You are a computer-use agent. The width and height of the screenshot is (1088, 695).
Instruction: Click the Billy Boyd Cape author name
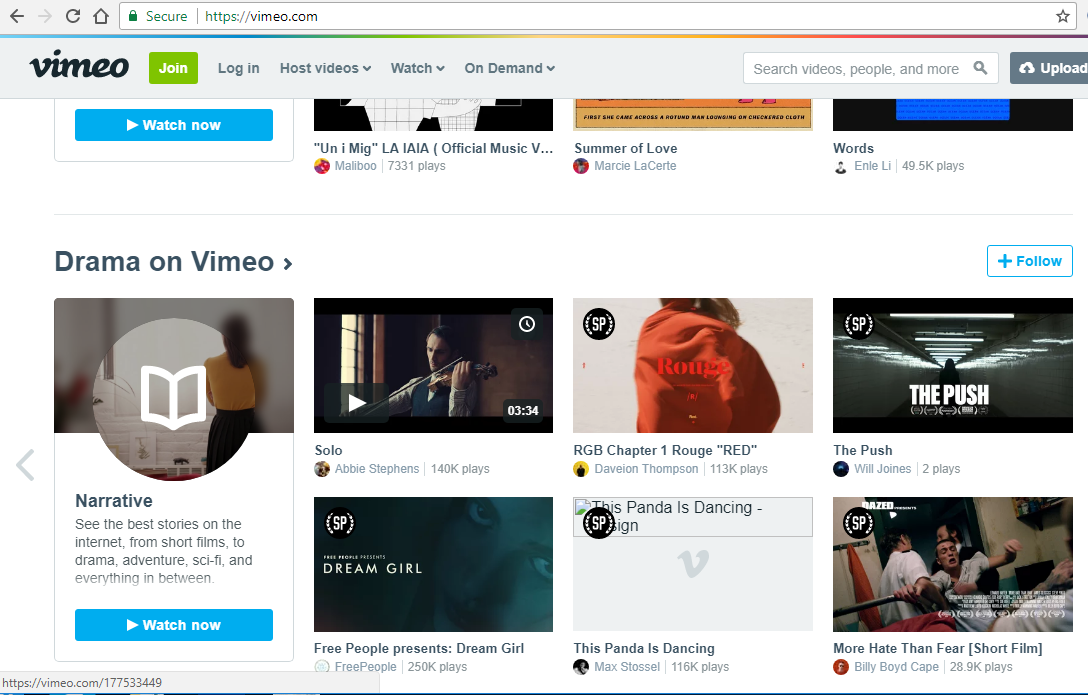coord(896,667)
